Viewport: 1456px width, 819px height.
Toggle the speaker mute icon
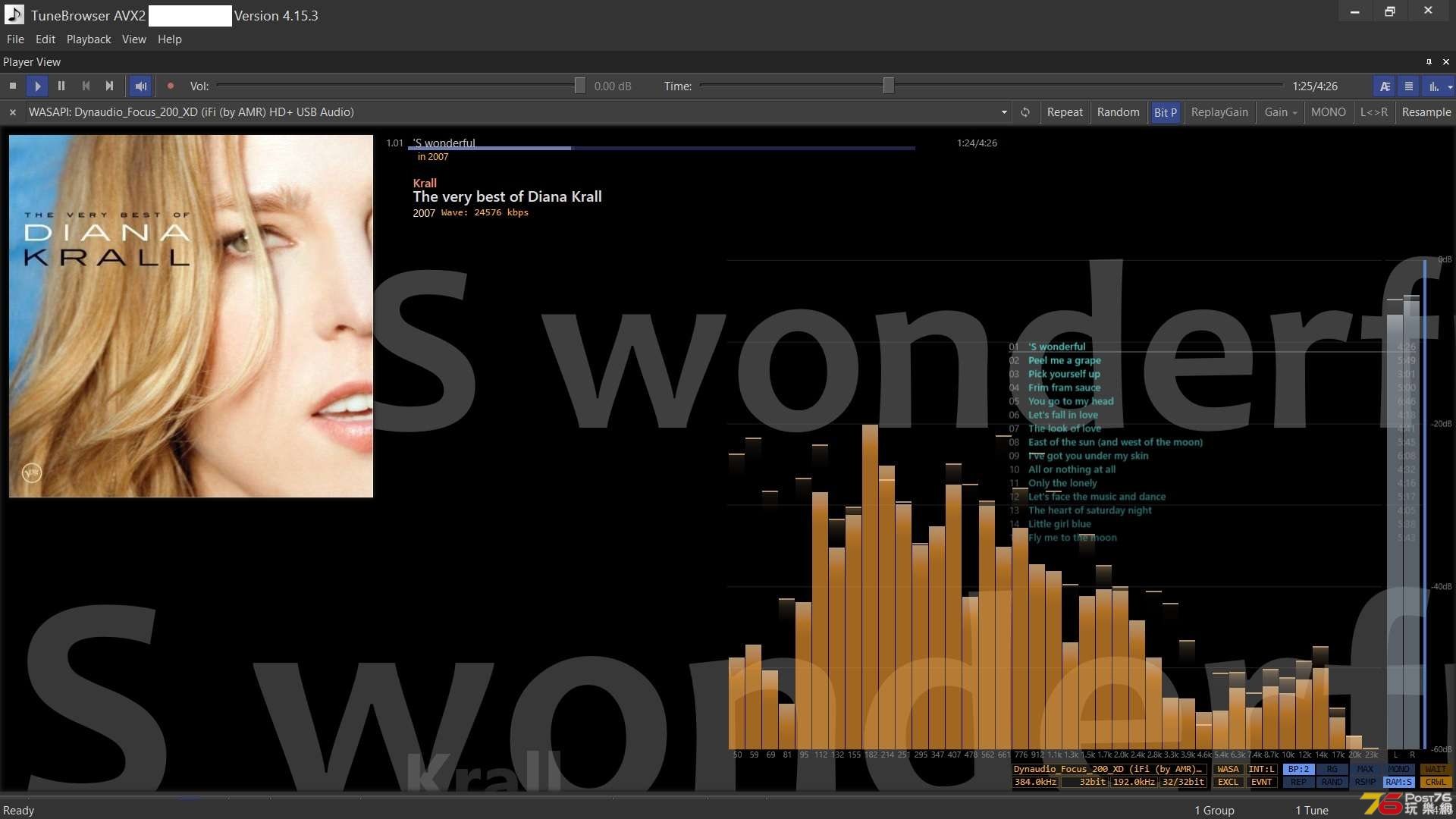pyautogui.click(x=141, y=86)
